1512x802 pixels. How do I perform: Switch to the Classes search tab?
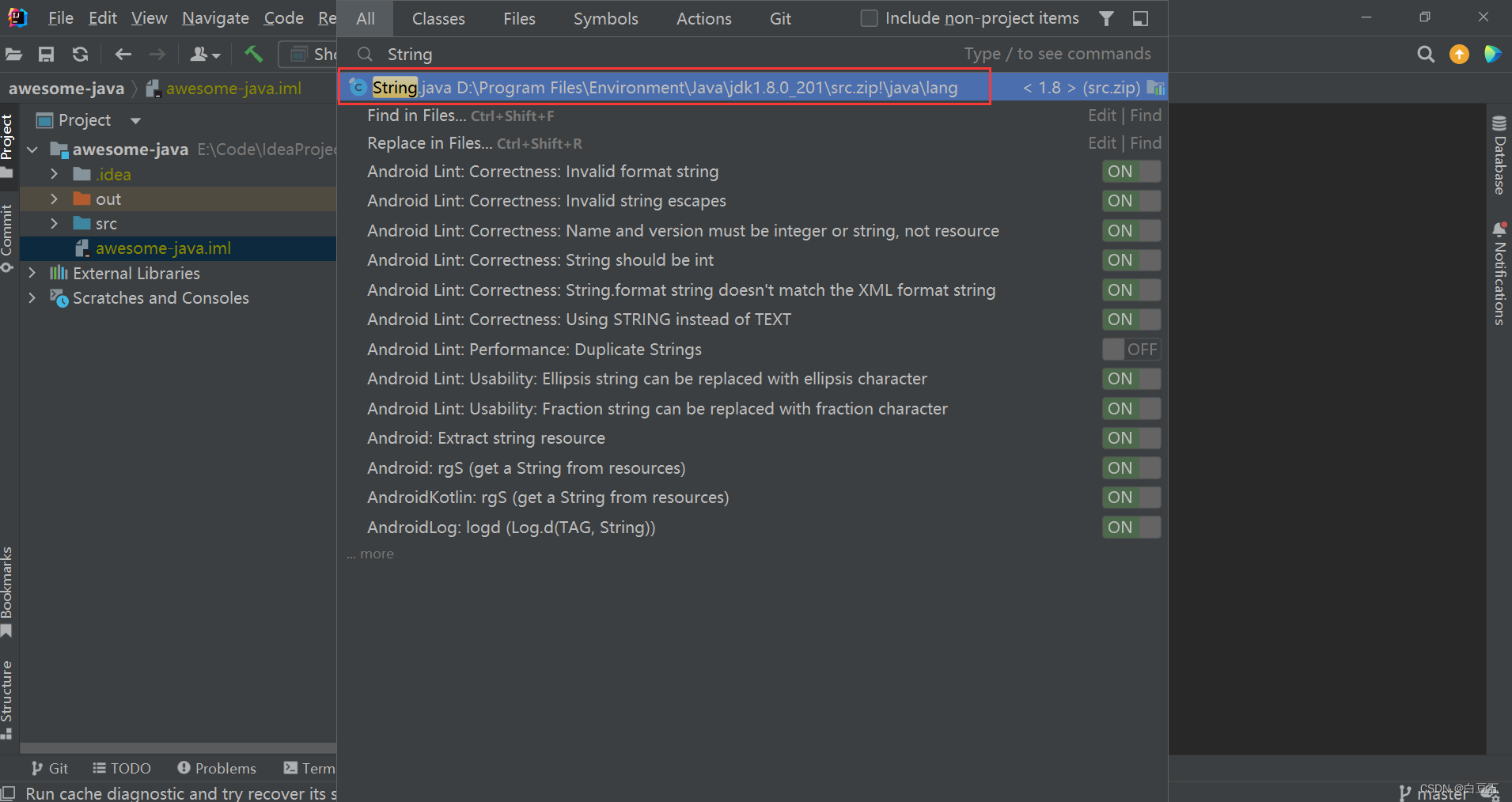pos(438,18)
